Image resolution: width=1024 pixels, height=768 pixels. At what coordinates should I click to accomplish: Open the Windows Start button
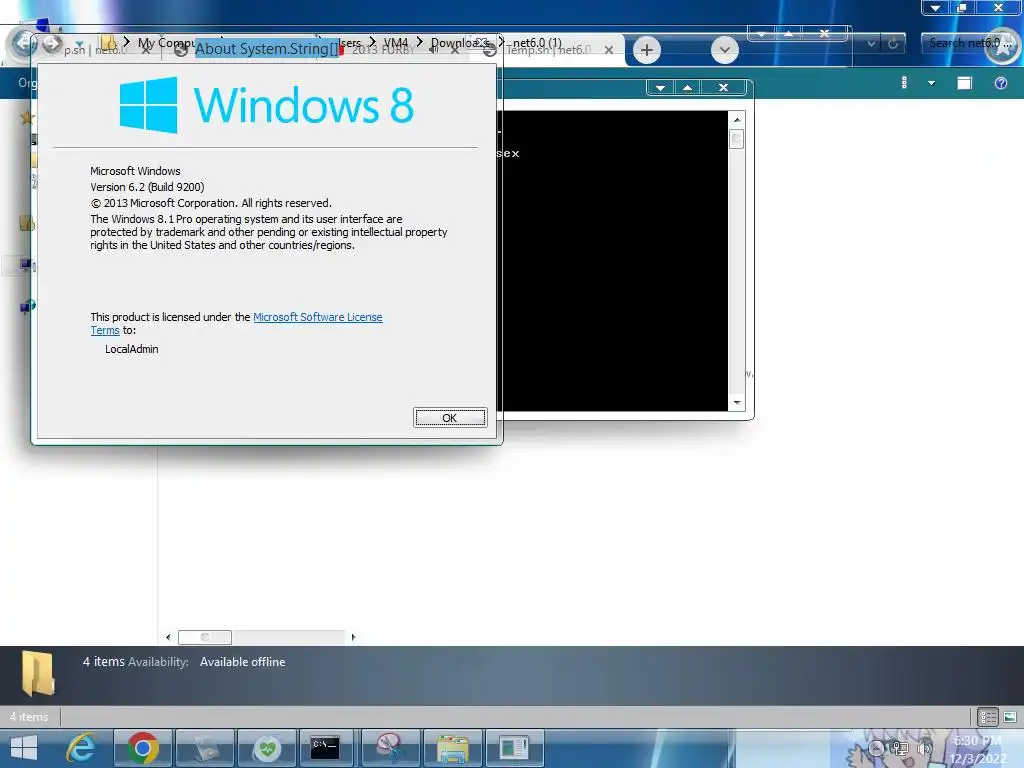tap(24, 748)
